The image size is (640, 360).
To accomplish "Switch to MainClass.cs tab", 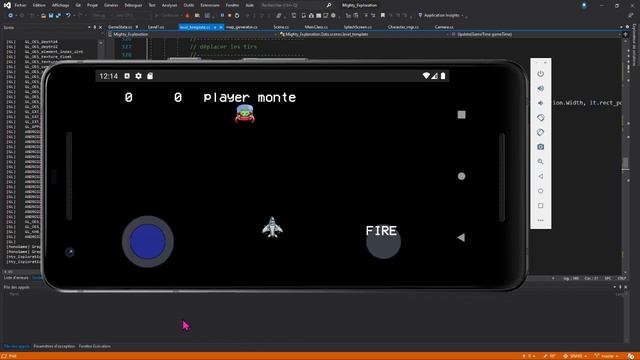I will [316, 27].
